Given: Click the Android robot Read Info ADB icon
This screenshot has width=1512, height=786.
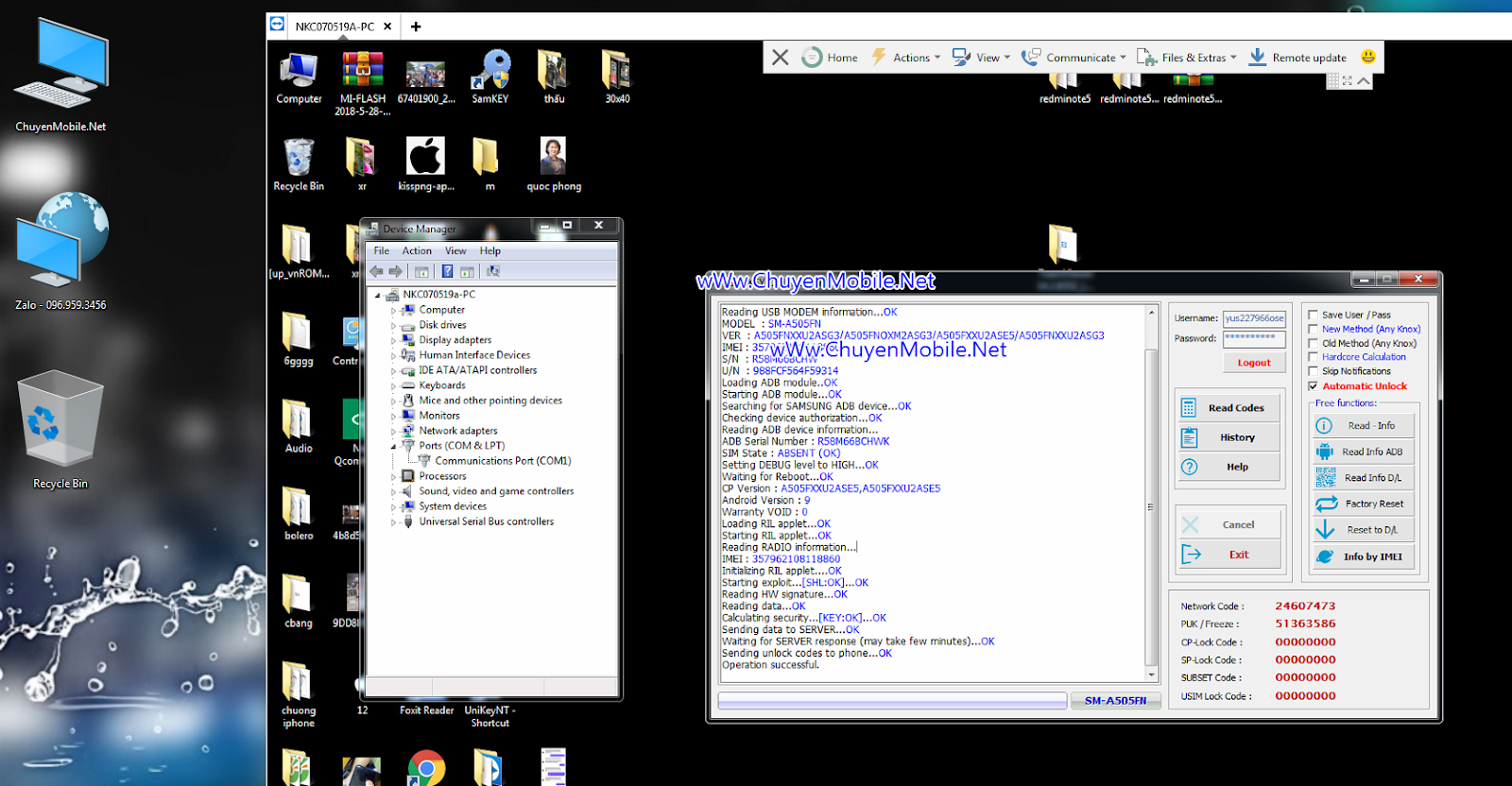Looking at the screenshot, I should tap(1325, 452).
